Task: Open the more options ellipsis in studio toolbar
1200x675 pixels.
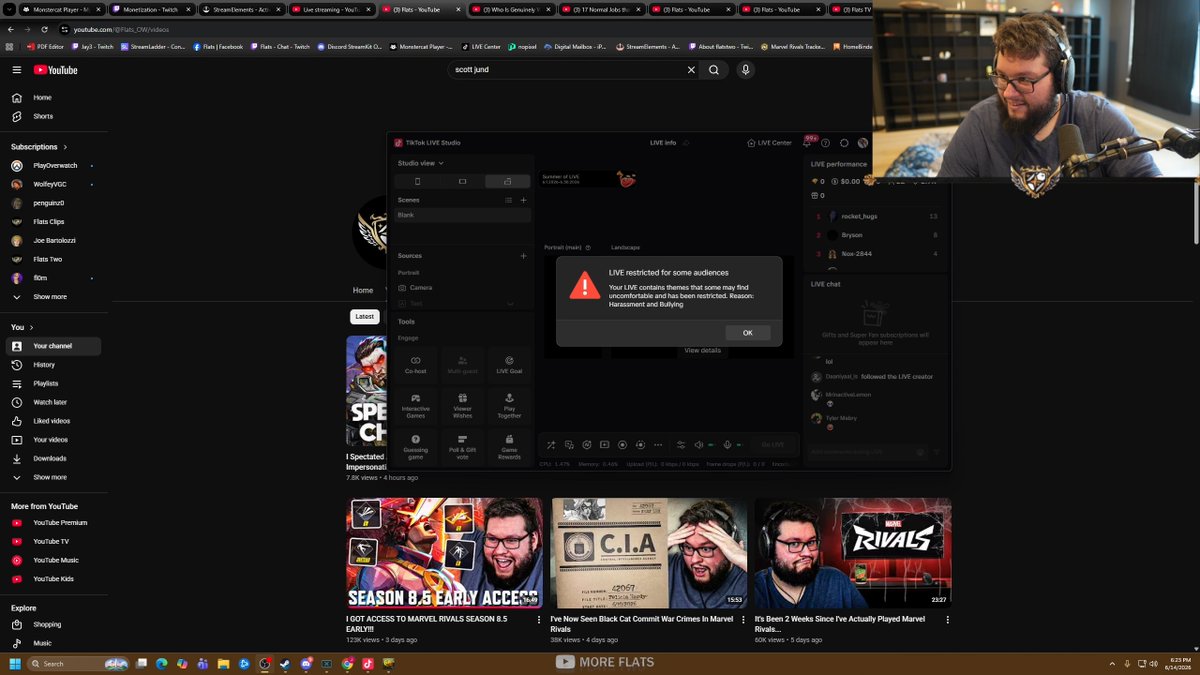Action: pos(657,445)
